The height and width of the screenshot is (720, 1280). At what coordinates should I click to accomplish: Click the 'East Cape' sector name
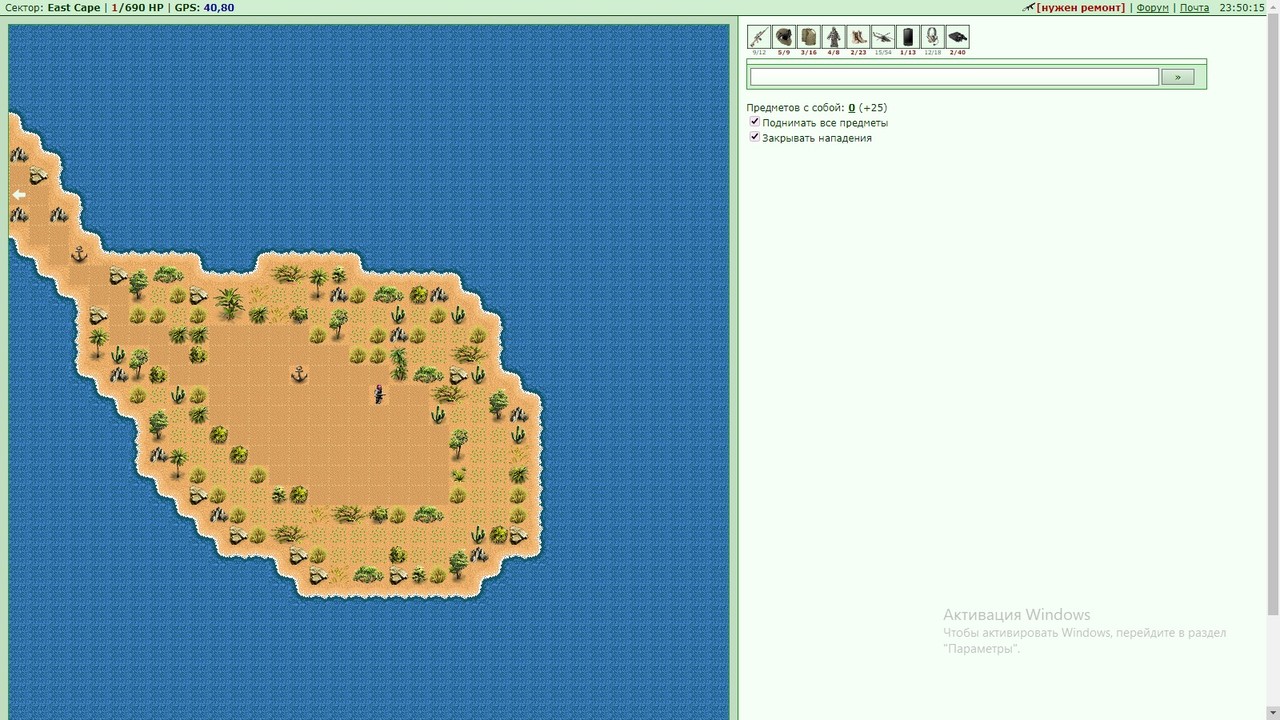coord(74,8)
